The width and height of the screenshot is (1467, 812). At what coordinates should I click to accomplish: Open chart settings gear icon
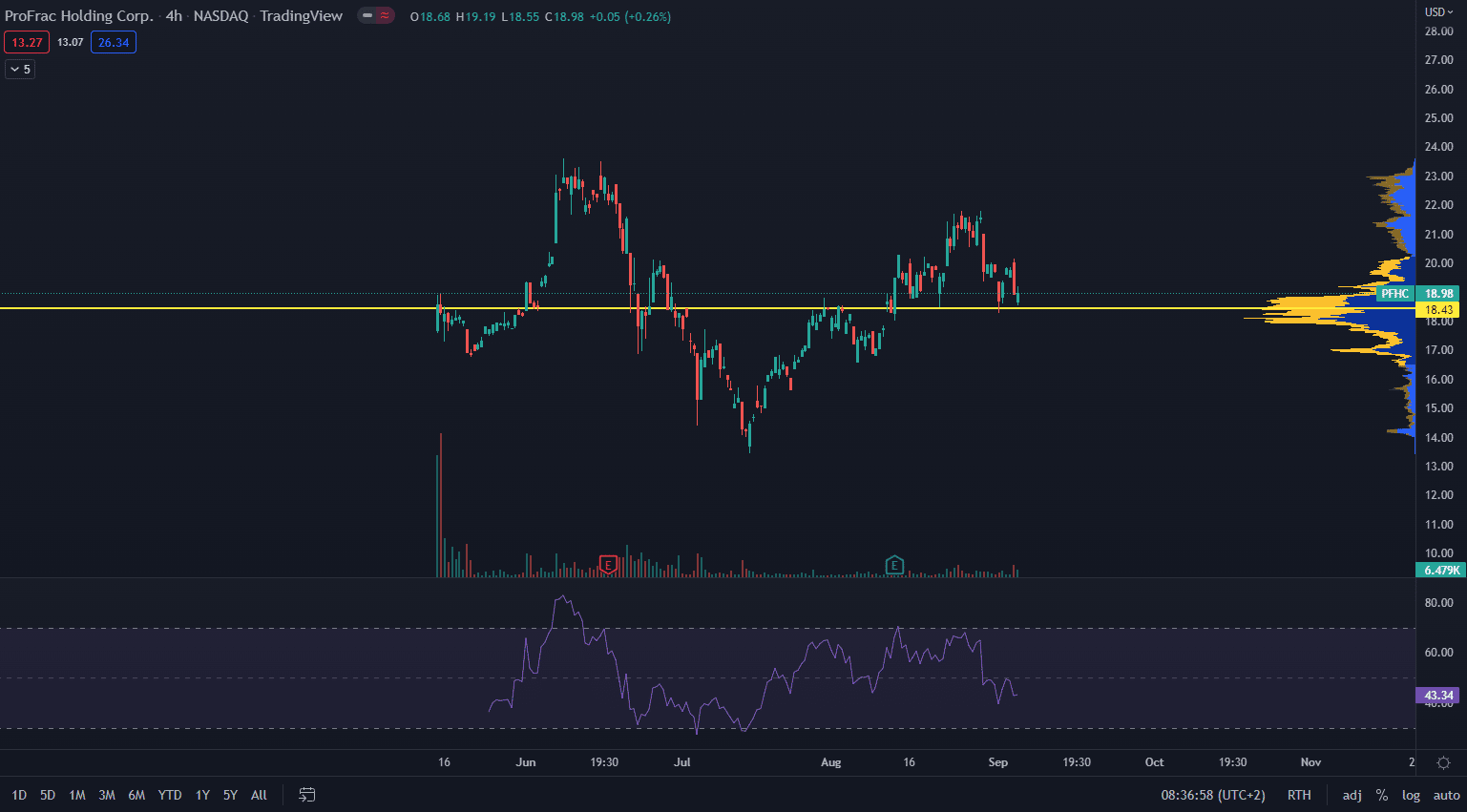[1443, 762]
